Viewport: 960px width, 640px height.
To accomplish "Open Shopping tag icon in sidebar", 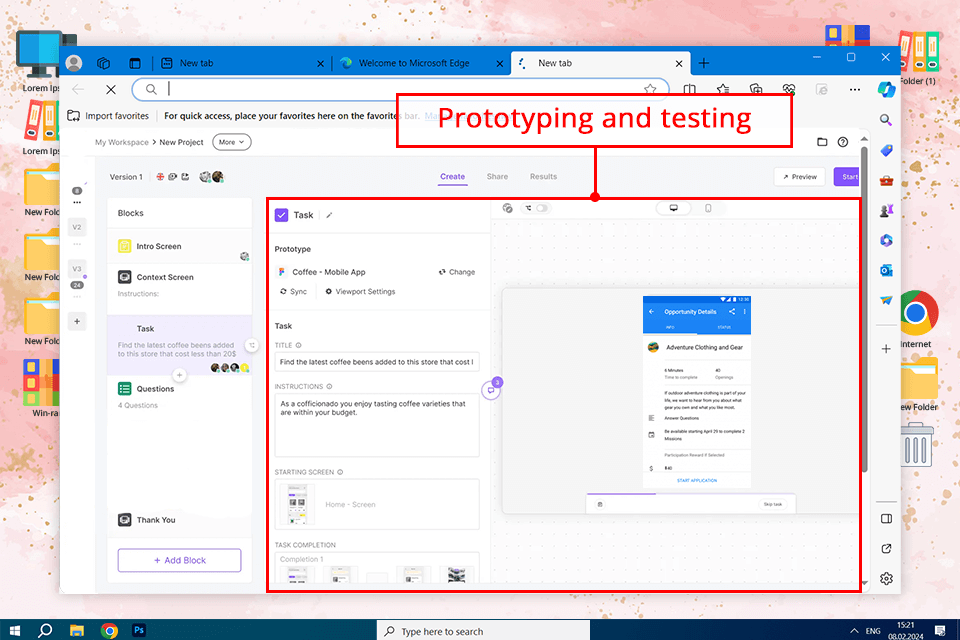I will [x=886, y=151].
